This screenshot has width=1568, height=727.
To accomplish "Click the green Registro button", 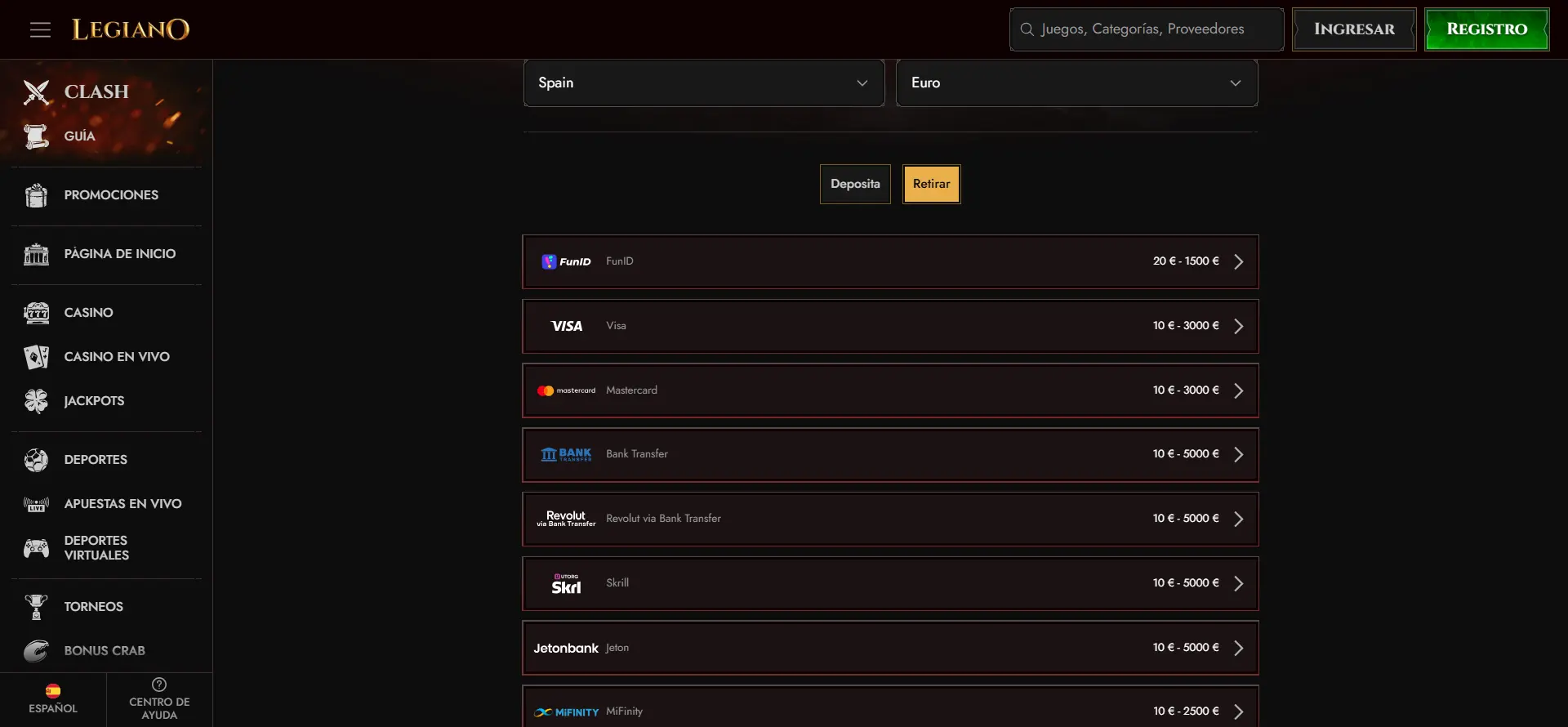I will pos(1486,29).
